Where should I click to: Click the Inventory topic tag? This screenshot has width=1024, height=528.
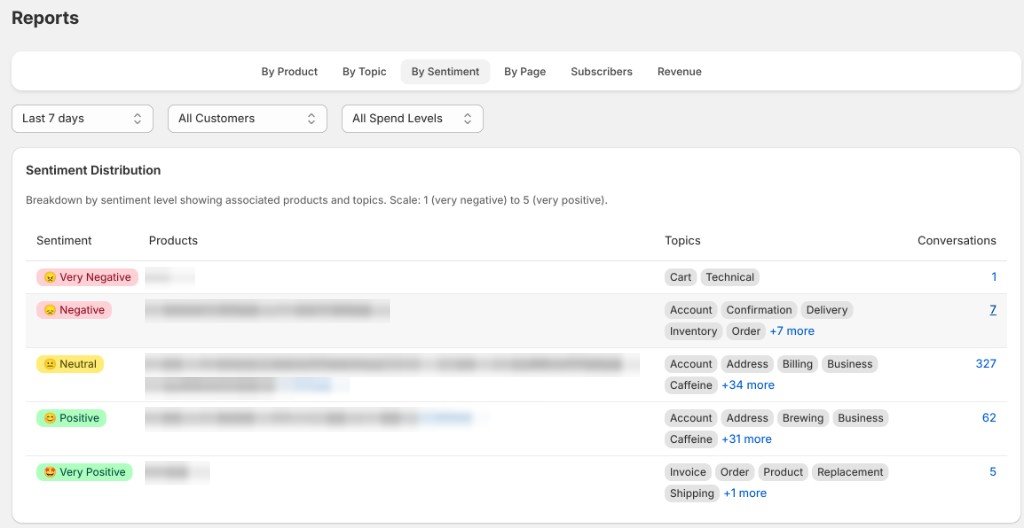(x=694, y=331)
